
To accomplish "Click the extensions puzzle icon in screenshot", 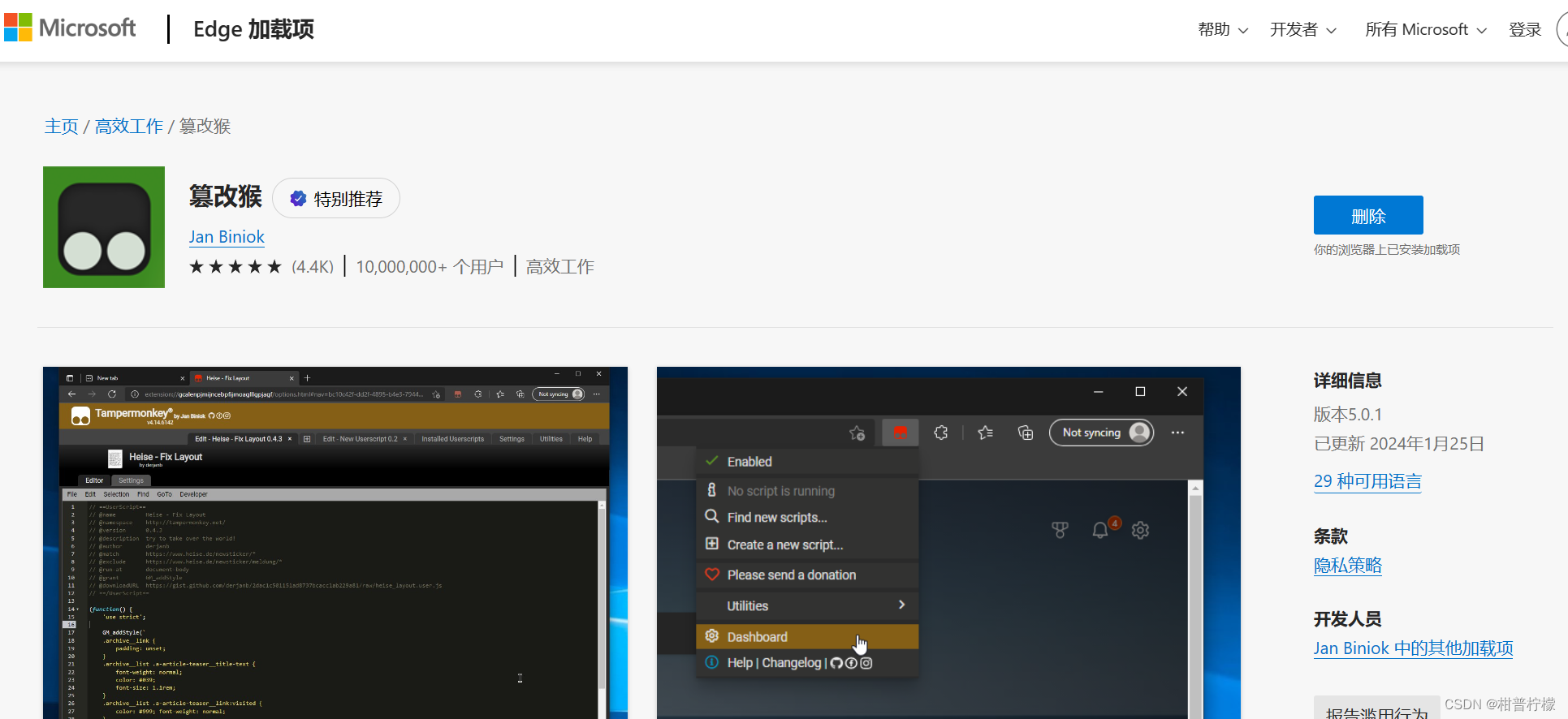I will [941, 433].
